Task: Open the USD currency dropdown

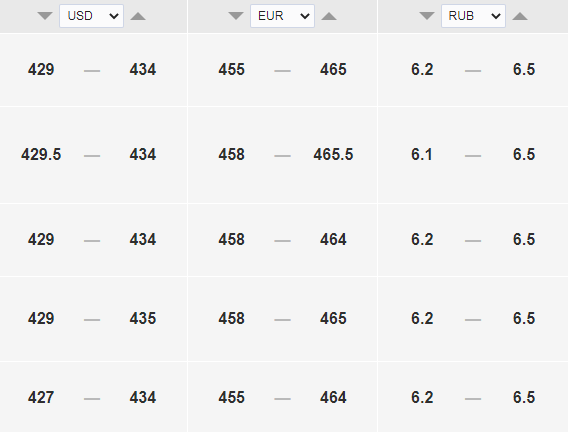Action: tap(92, 16)
